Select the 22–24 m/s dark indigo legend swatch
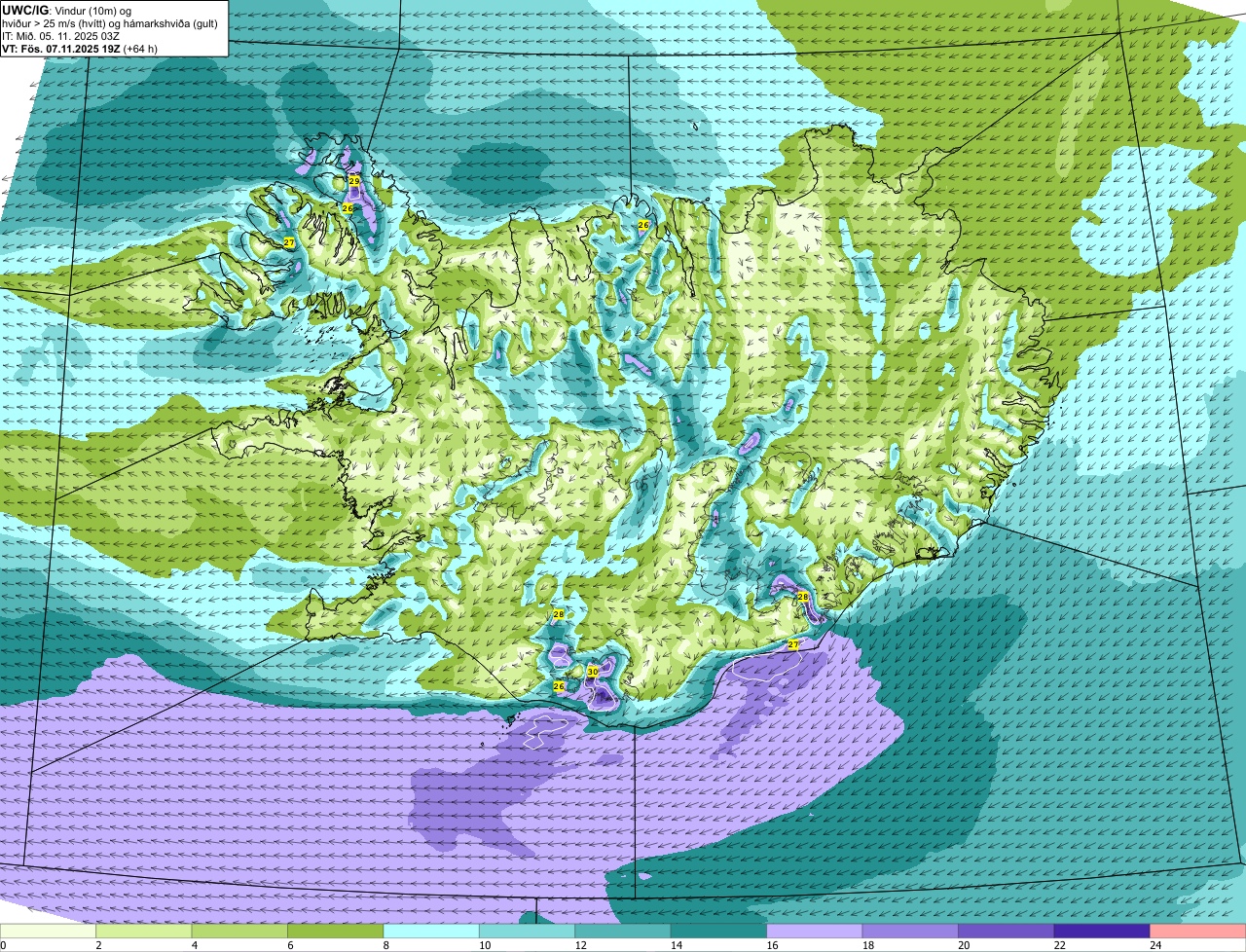Image resolution: width=1246 pixels, height=952 pixels. [1102, 931]
